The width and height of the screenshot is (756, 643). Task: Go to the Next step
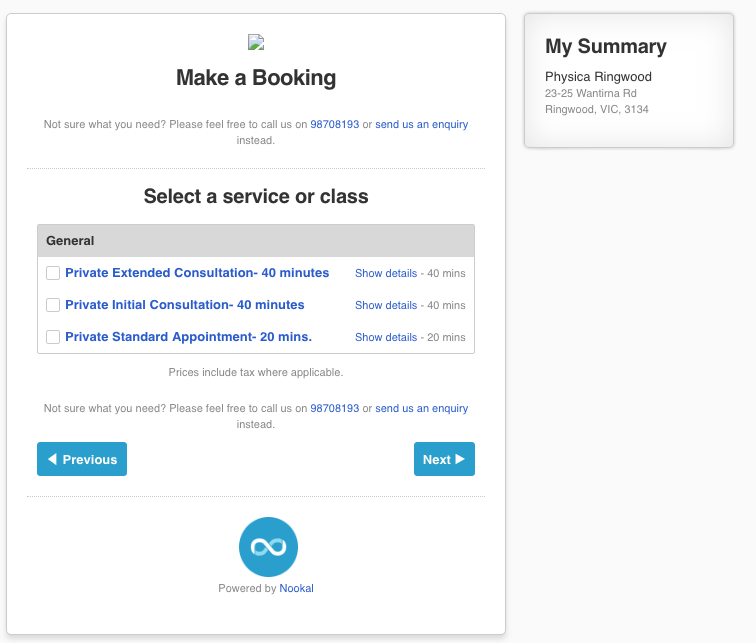444,459
